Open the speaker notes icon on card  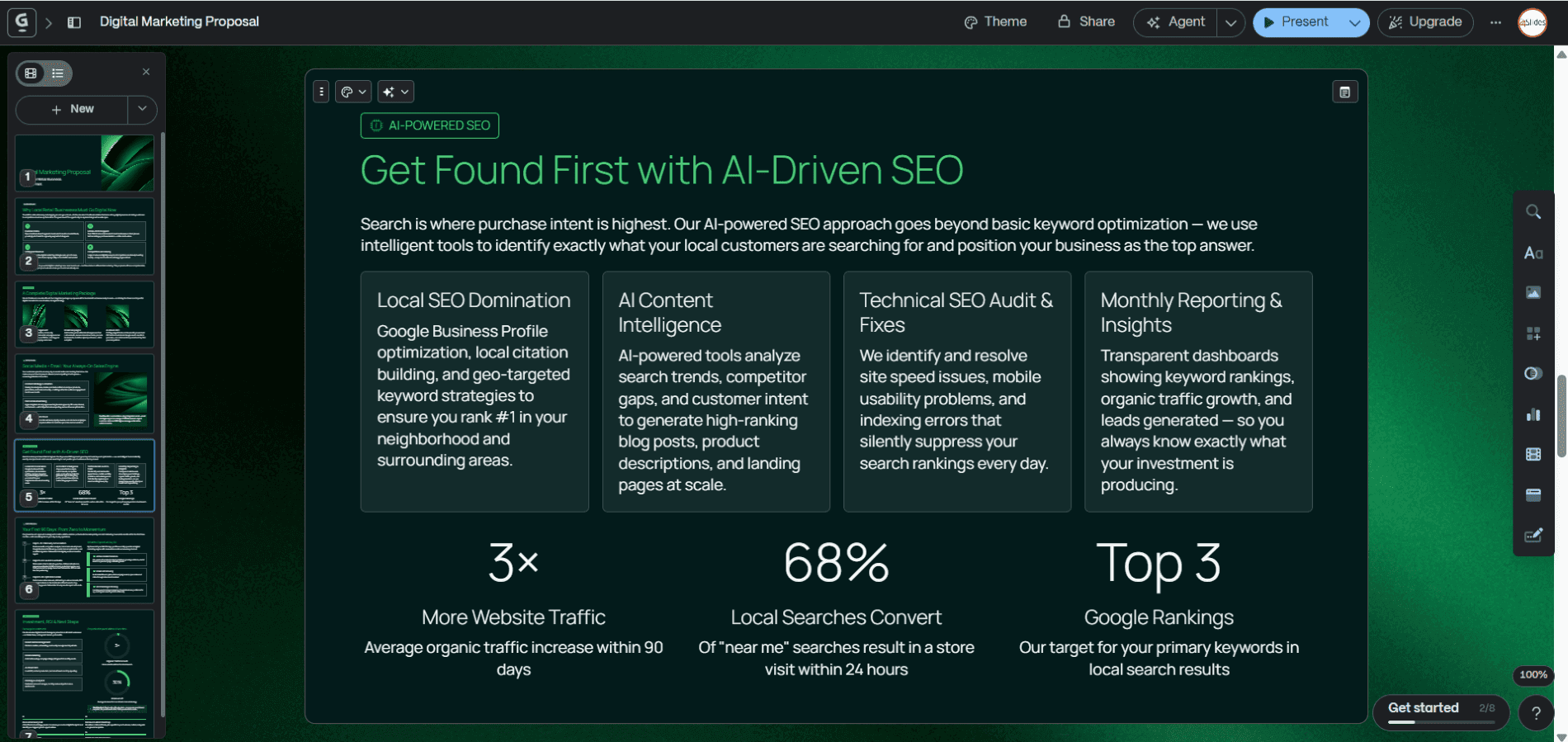click(x=1345, y=92)
